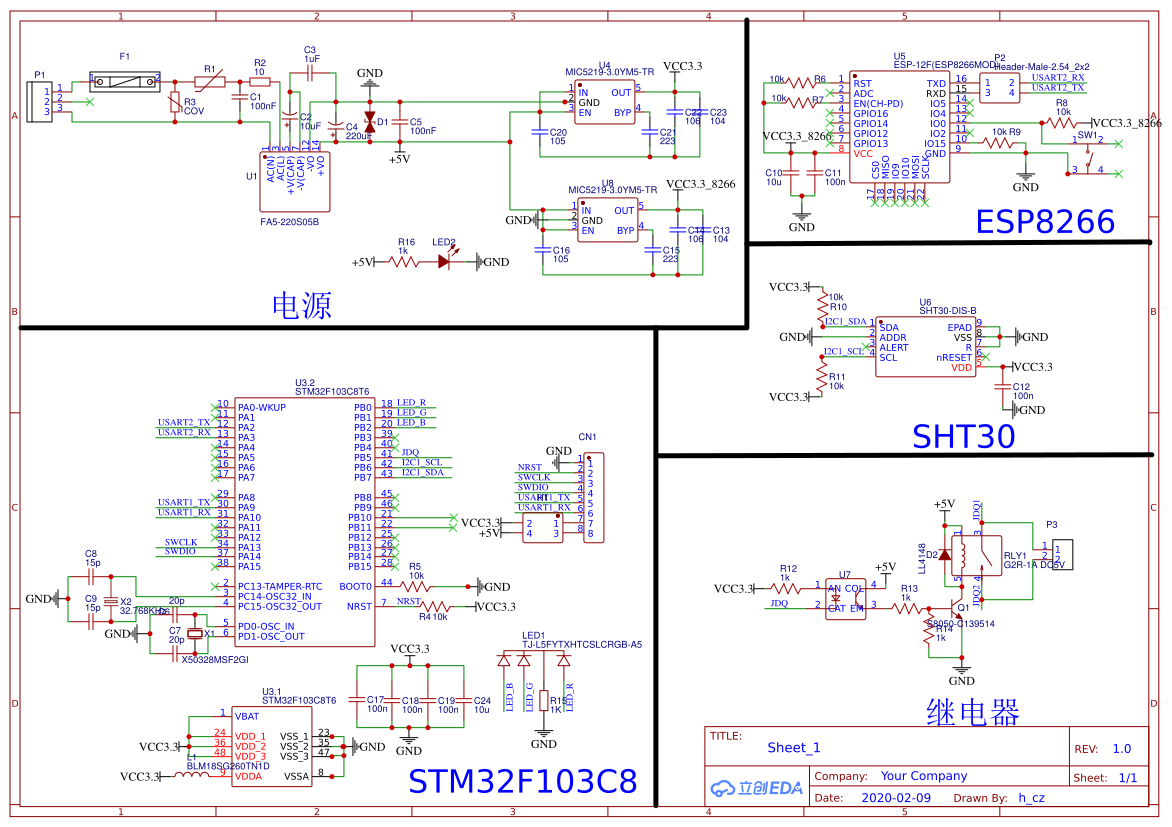Select the R14 1k resistor

pyautogui.click(x=928, y=633)
